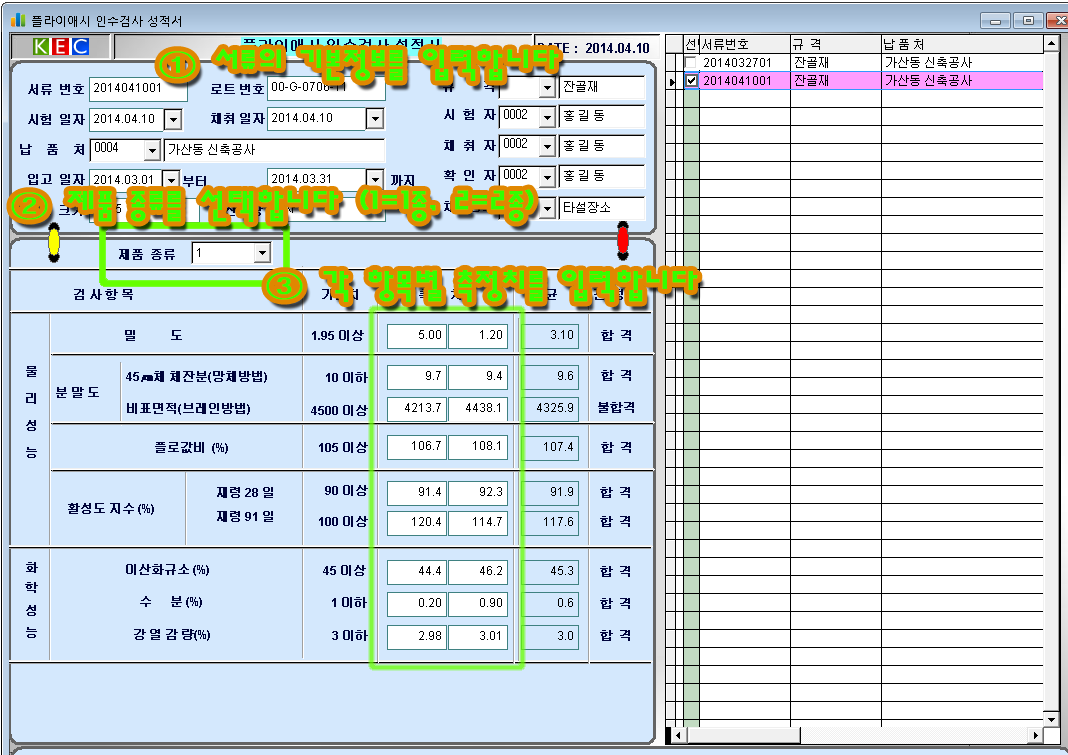The image size is (1068, 755).
Task: Check the box for document 2014032701
Action: (x=691, y=63)
